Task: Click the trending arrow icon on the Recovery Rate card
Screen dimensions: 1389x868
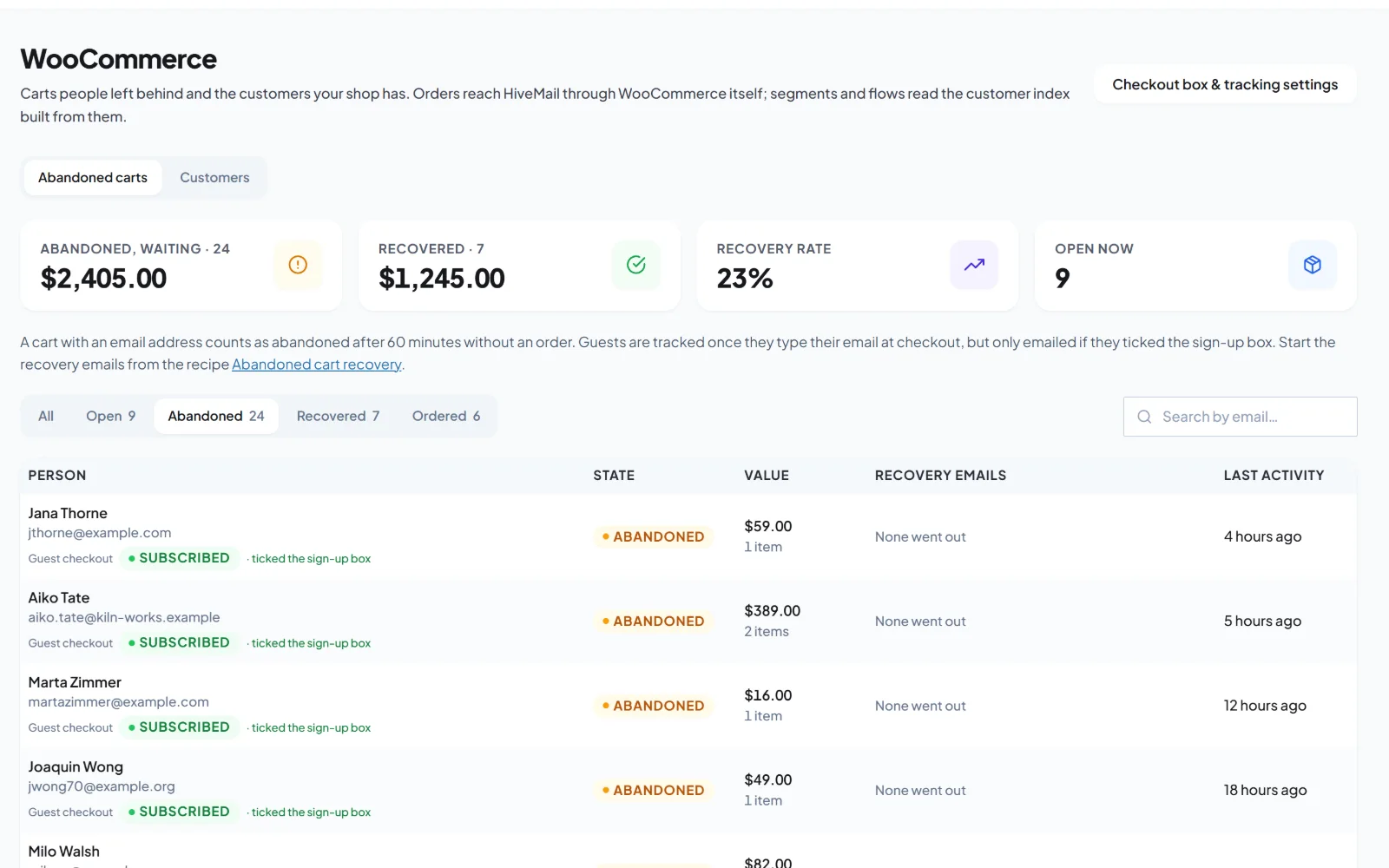Action: [x=974, y=265]
